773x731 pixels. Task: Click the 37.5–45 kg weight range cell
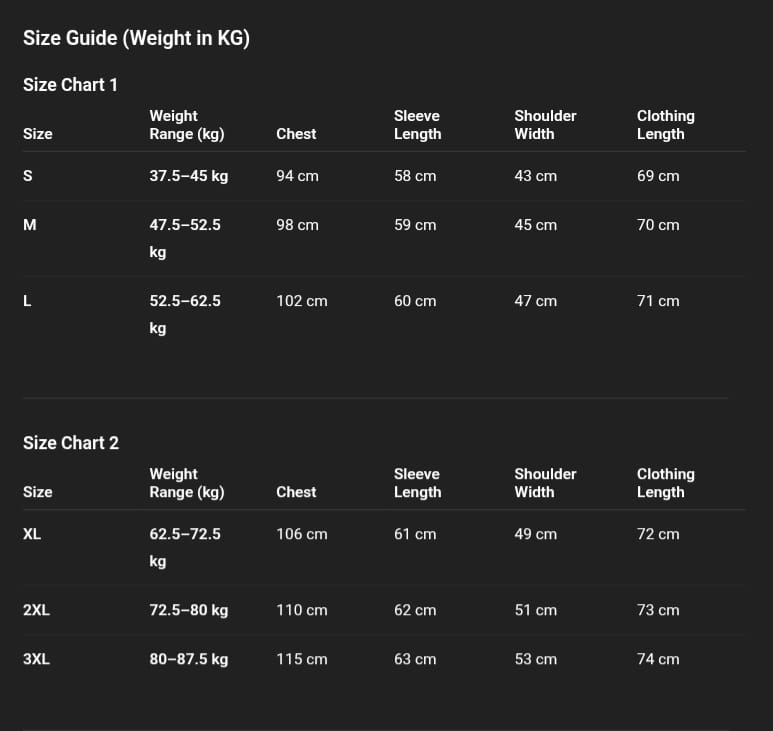[189, 176]
